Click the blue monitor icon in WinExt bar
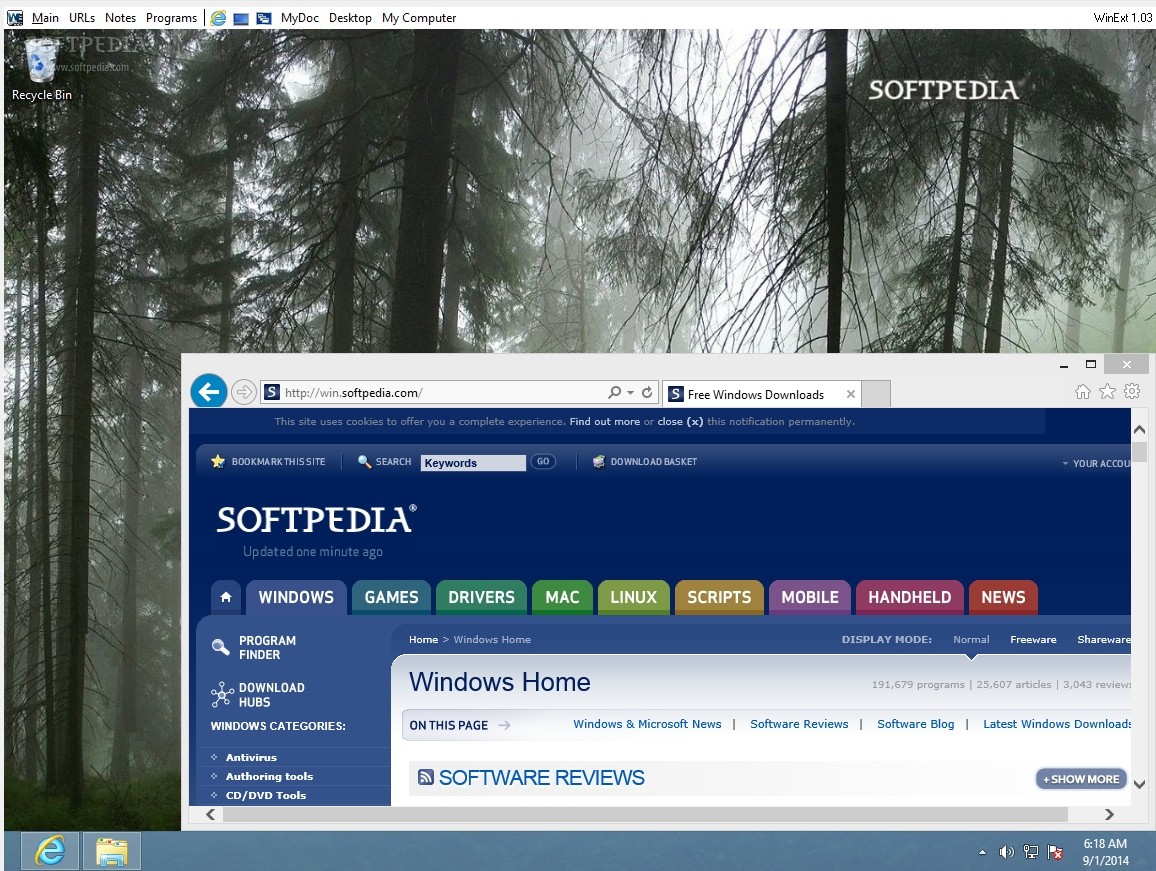Viewport: 1156px width, 871px height. (241, 18)
